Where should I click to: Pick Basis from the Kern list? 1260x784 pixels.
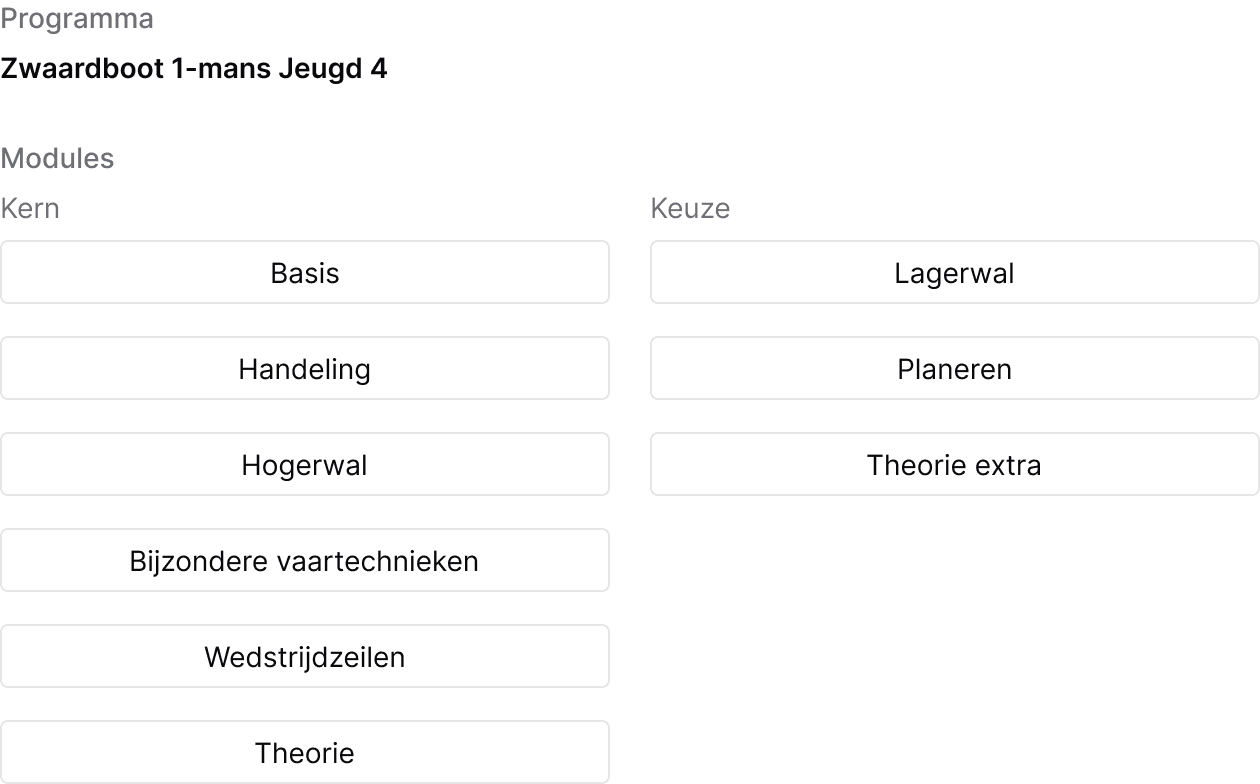click(305, 272)
